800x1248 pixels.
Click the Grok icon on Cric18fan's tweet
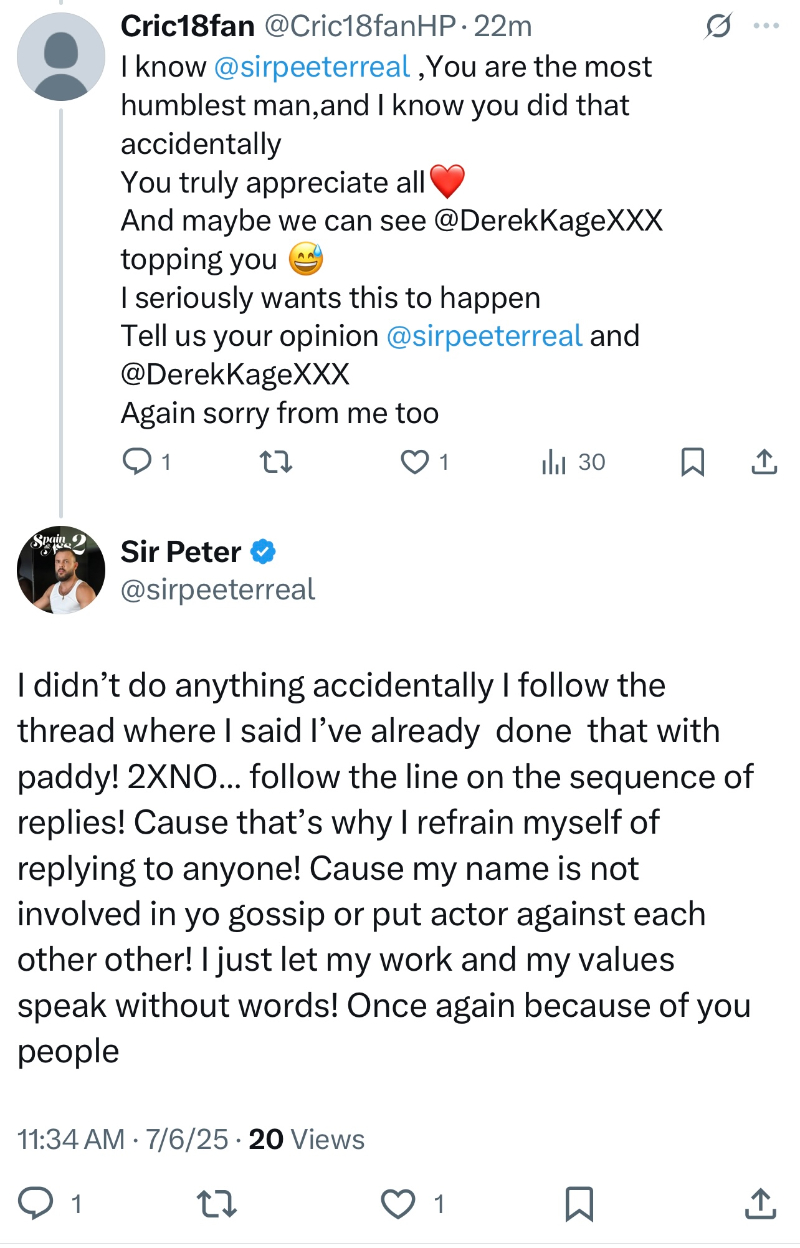717,26
